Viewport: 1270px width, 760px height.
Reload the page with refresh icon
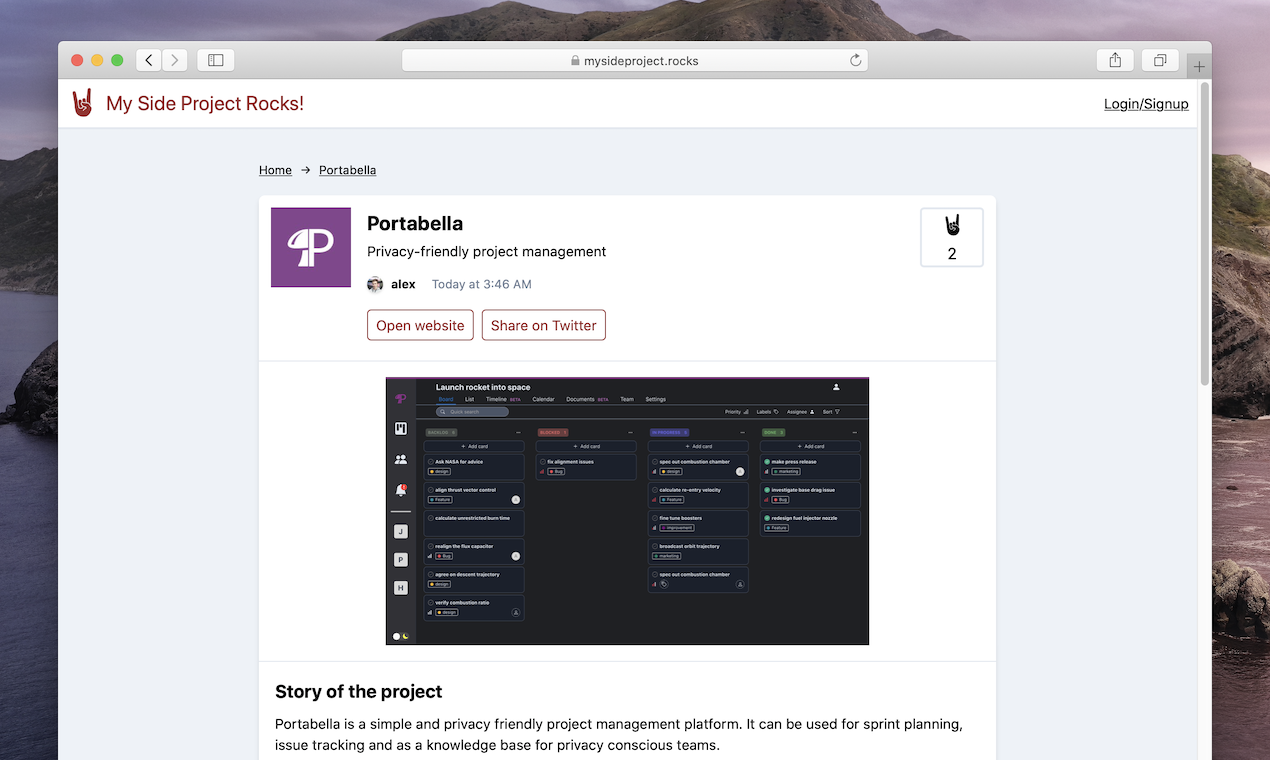[856, 60]
